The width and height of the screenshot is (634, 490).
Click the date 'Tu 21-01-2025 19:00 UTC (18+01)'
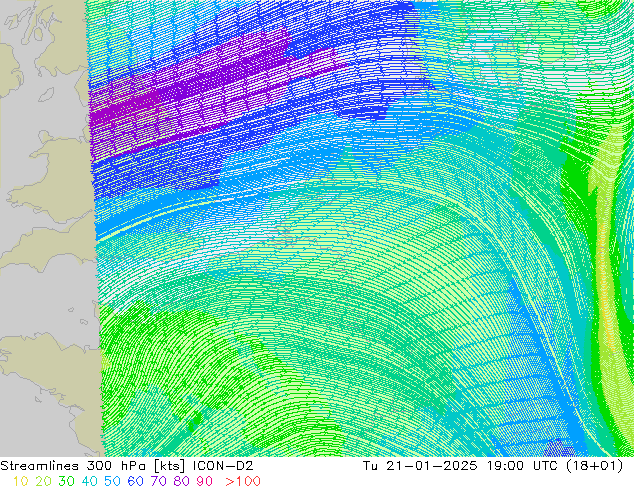click(x=493, y=466)
